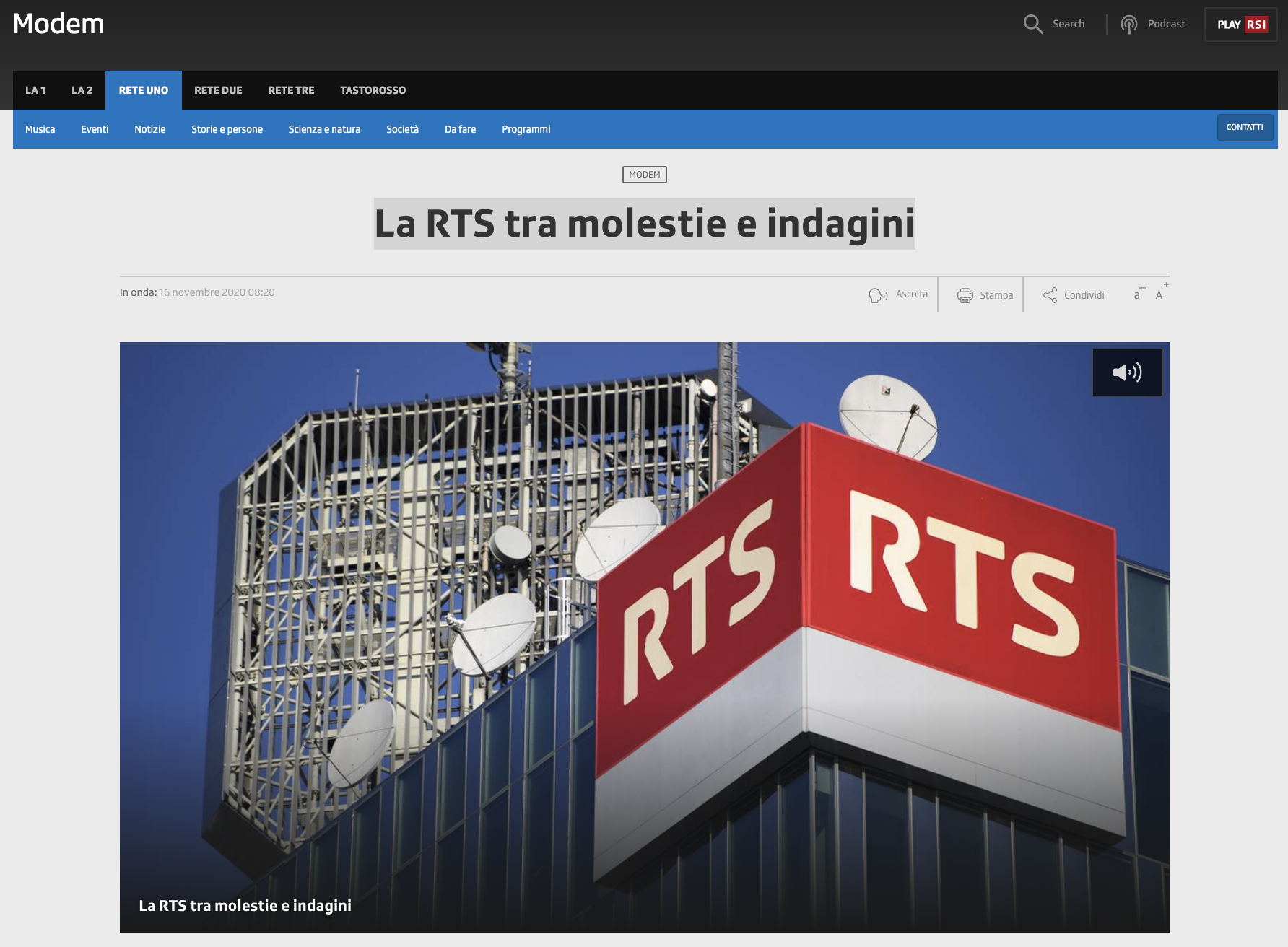Click the MODEM category tag
Screen dimensions: 1288x947
[x=645, y=175]
